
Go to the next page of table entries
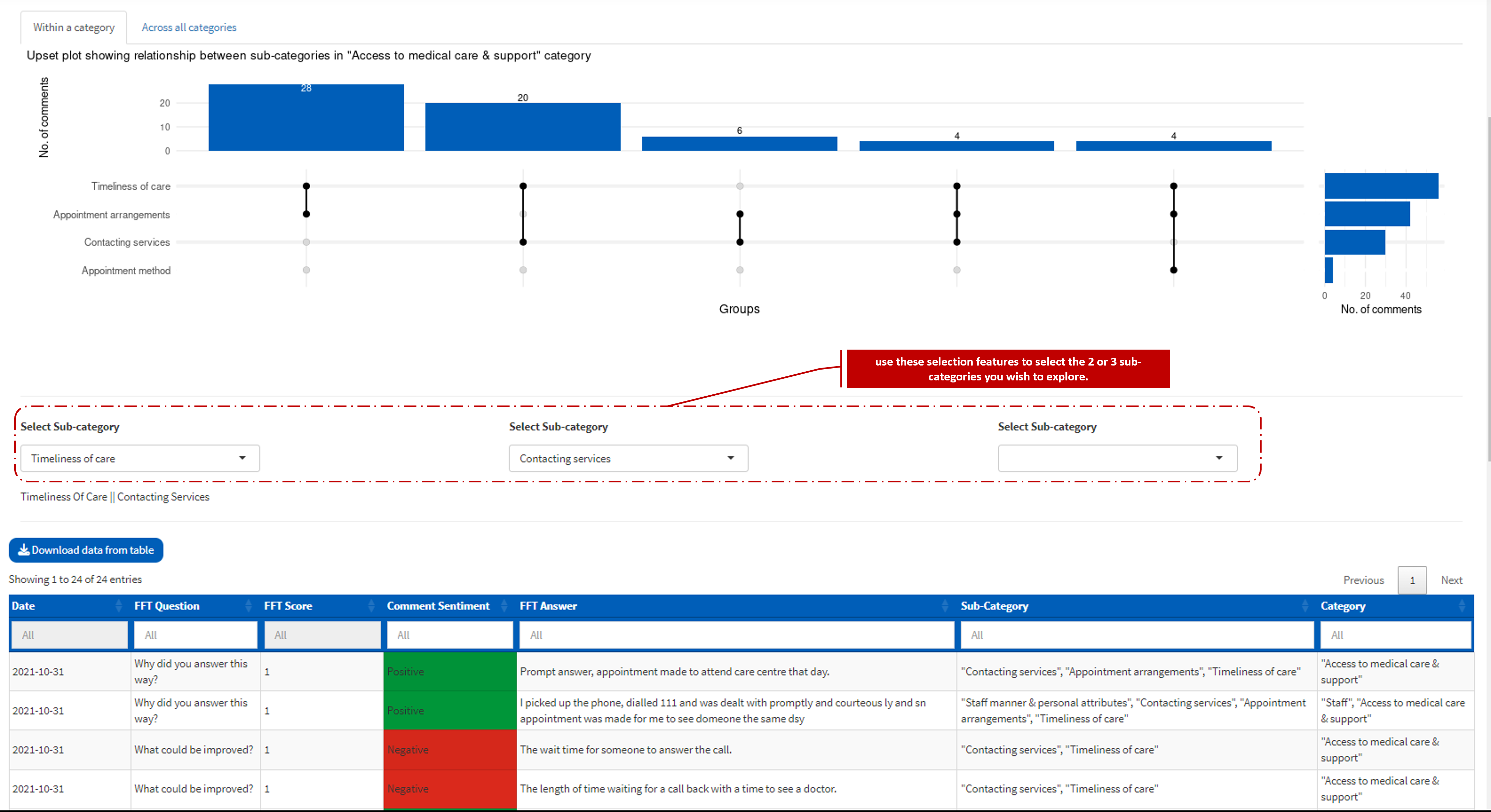tap(1452, 579)
